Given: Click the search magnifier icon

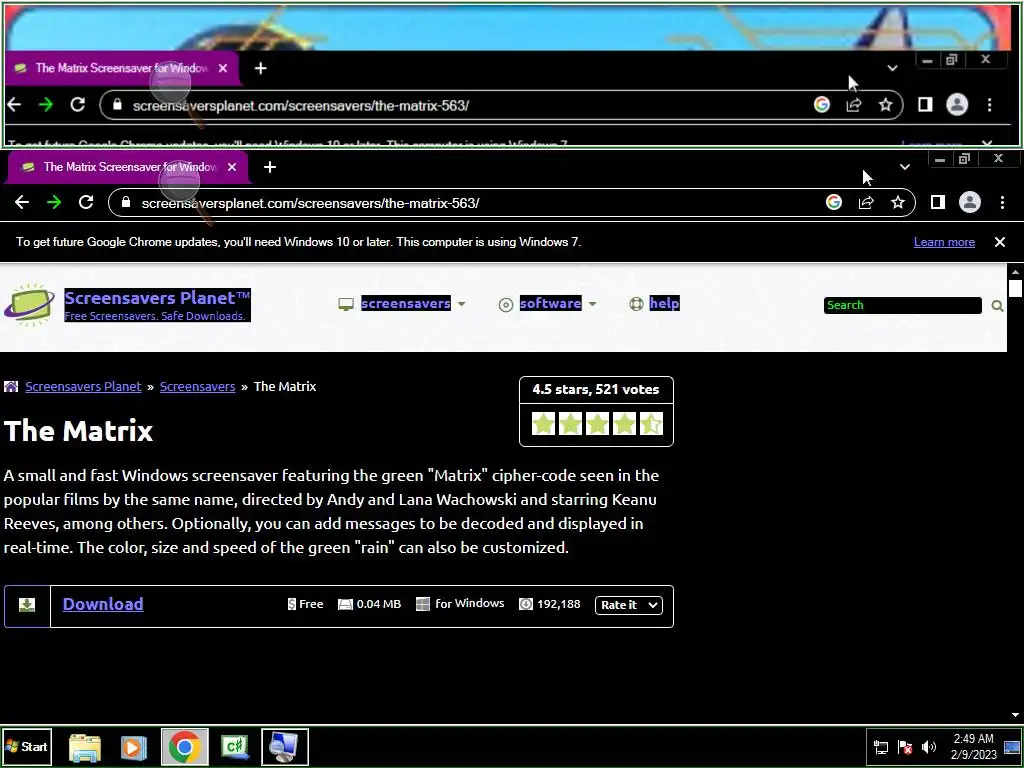Looking at the screenshot, I should (997, 306).
